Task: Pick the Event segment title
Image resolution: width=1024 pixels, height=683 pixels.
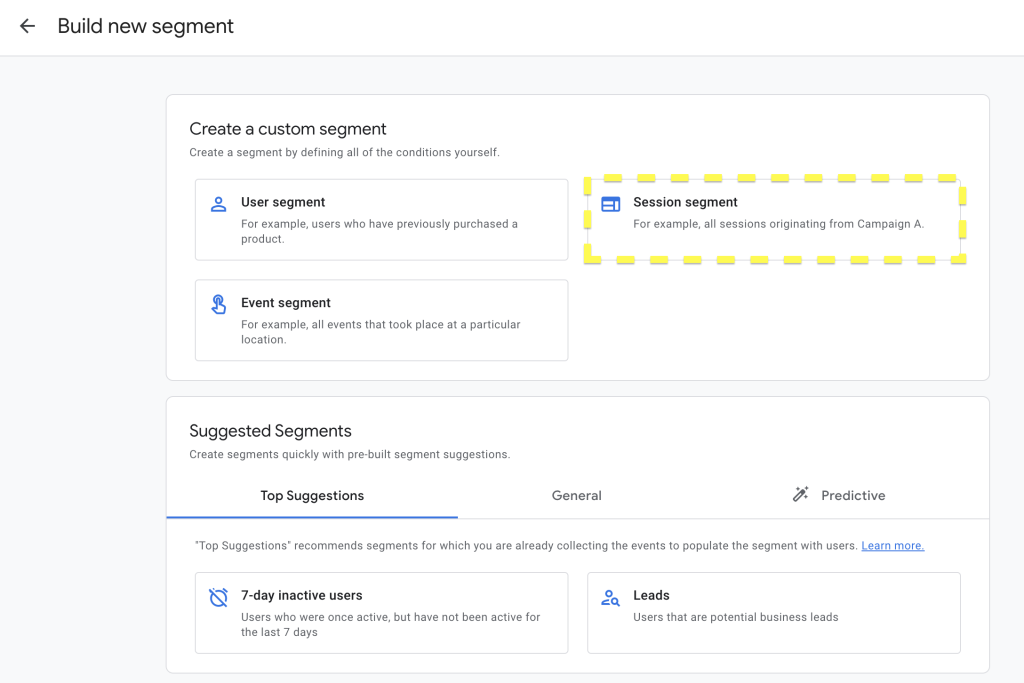Action: (286, 303)
